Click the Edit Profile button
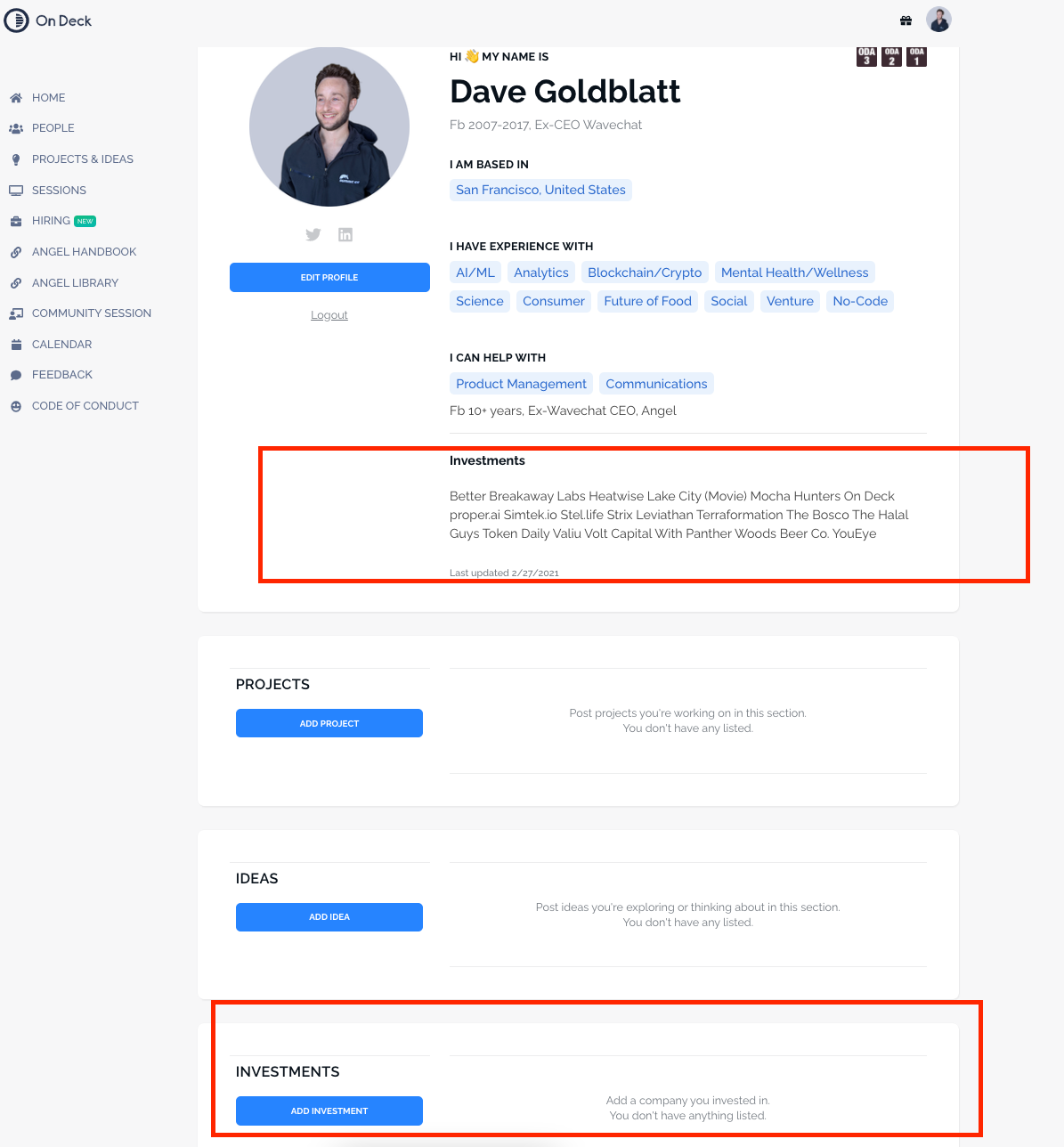Image resolution: width=1064 pixels, height=1147 pixels. click(329, 277)
